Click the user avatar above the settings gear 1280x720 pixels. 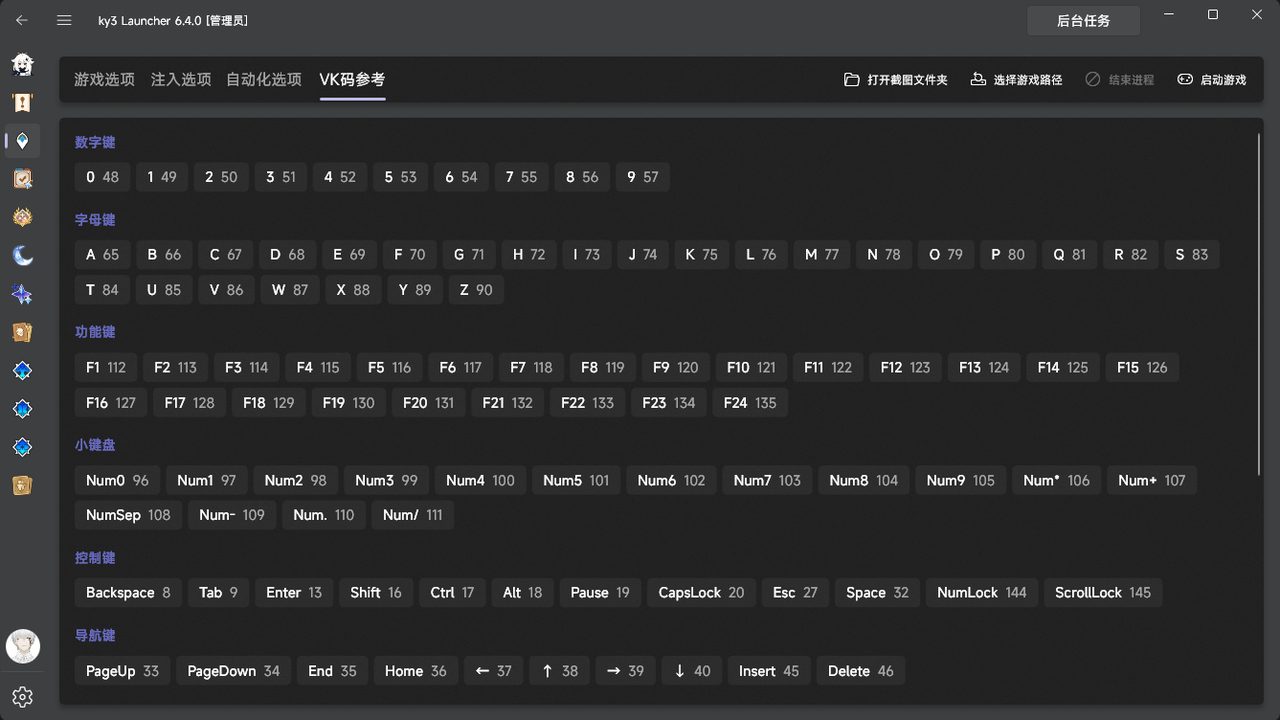coord(22,647)
